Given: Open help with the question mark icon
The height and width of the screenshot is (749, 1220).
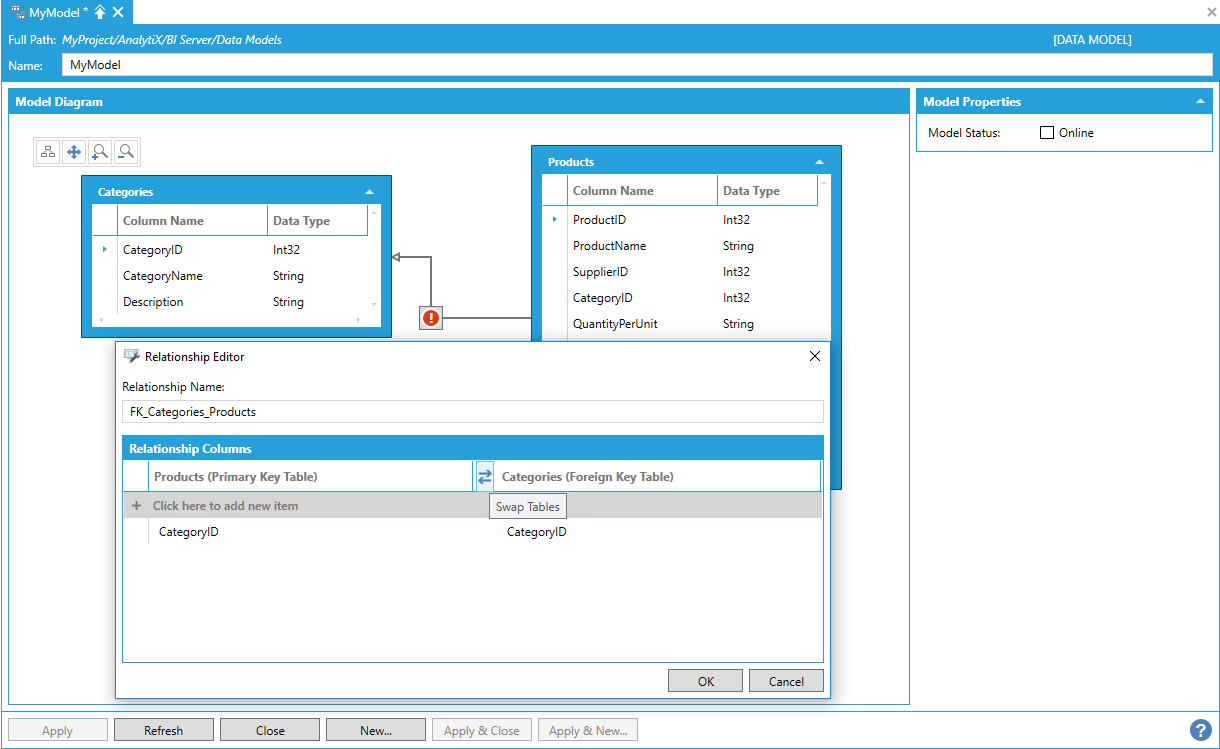Looking at the screenshot, I should pyautogui.click(x=1200, y=730).
